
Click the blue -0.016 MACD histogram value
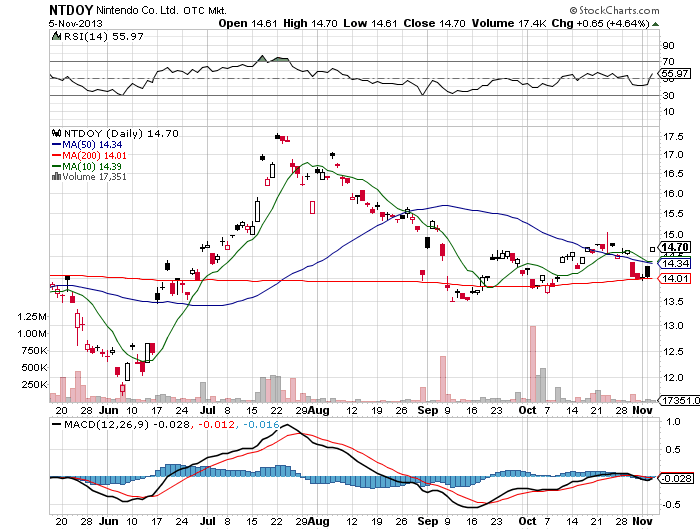(262, 424)
